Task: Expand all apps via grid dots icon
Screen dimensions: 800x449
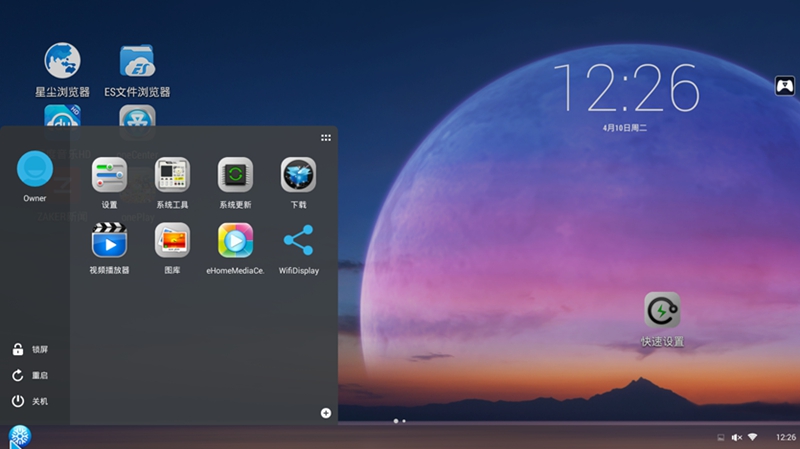Action: [x=326, y=138]
